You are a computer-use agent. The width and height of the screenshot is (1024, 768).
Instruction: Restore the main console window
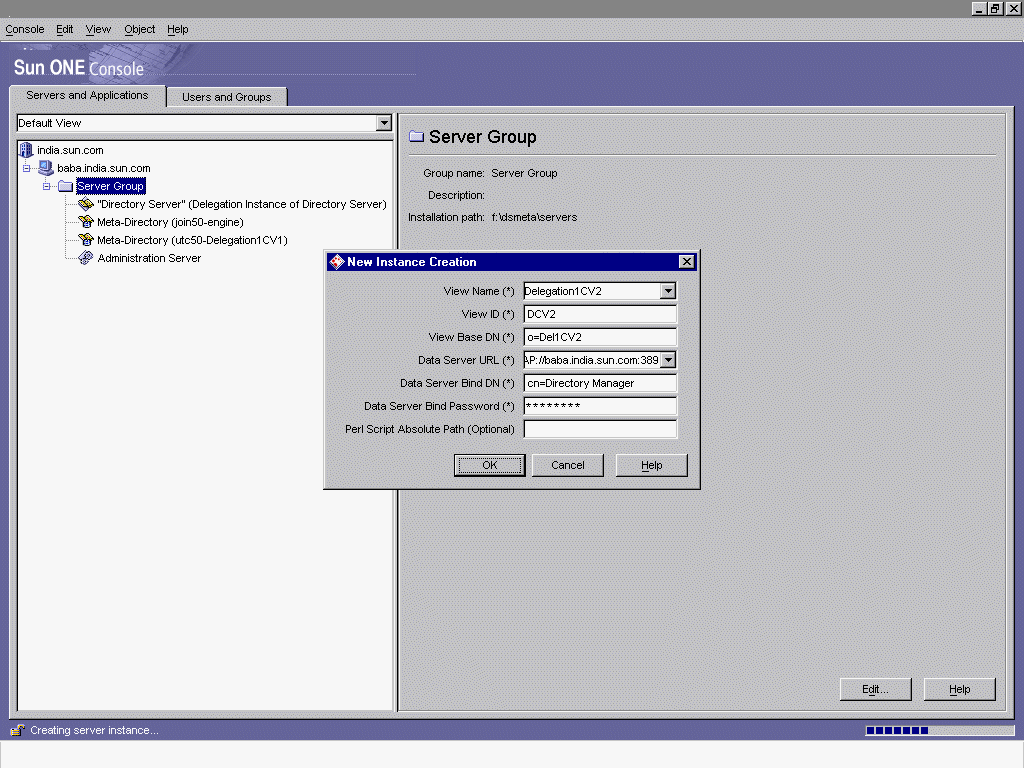coord(995,8)
